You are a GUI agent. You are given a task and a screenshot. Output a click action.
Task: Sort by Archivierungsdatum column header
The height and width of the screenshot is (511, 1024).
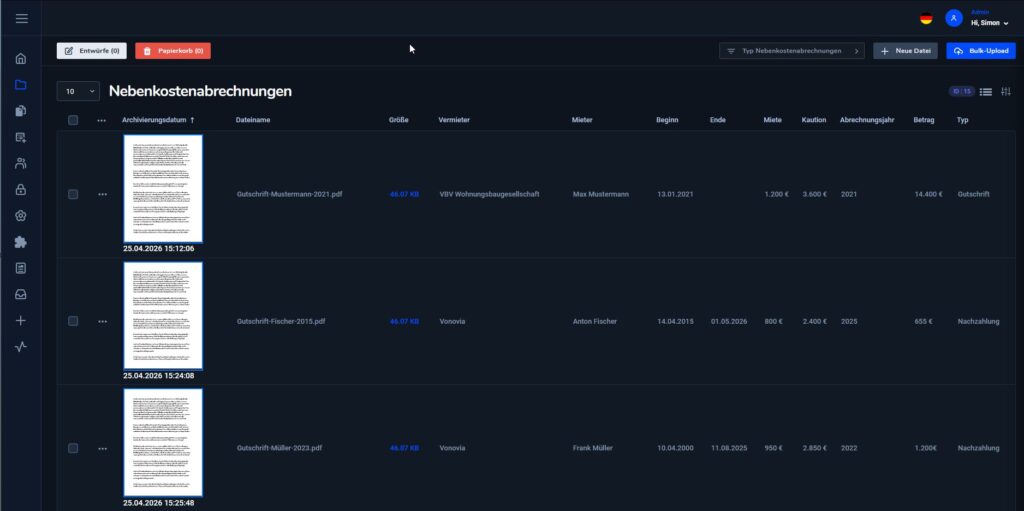(158, 120)
